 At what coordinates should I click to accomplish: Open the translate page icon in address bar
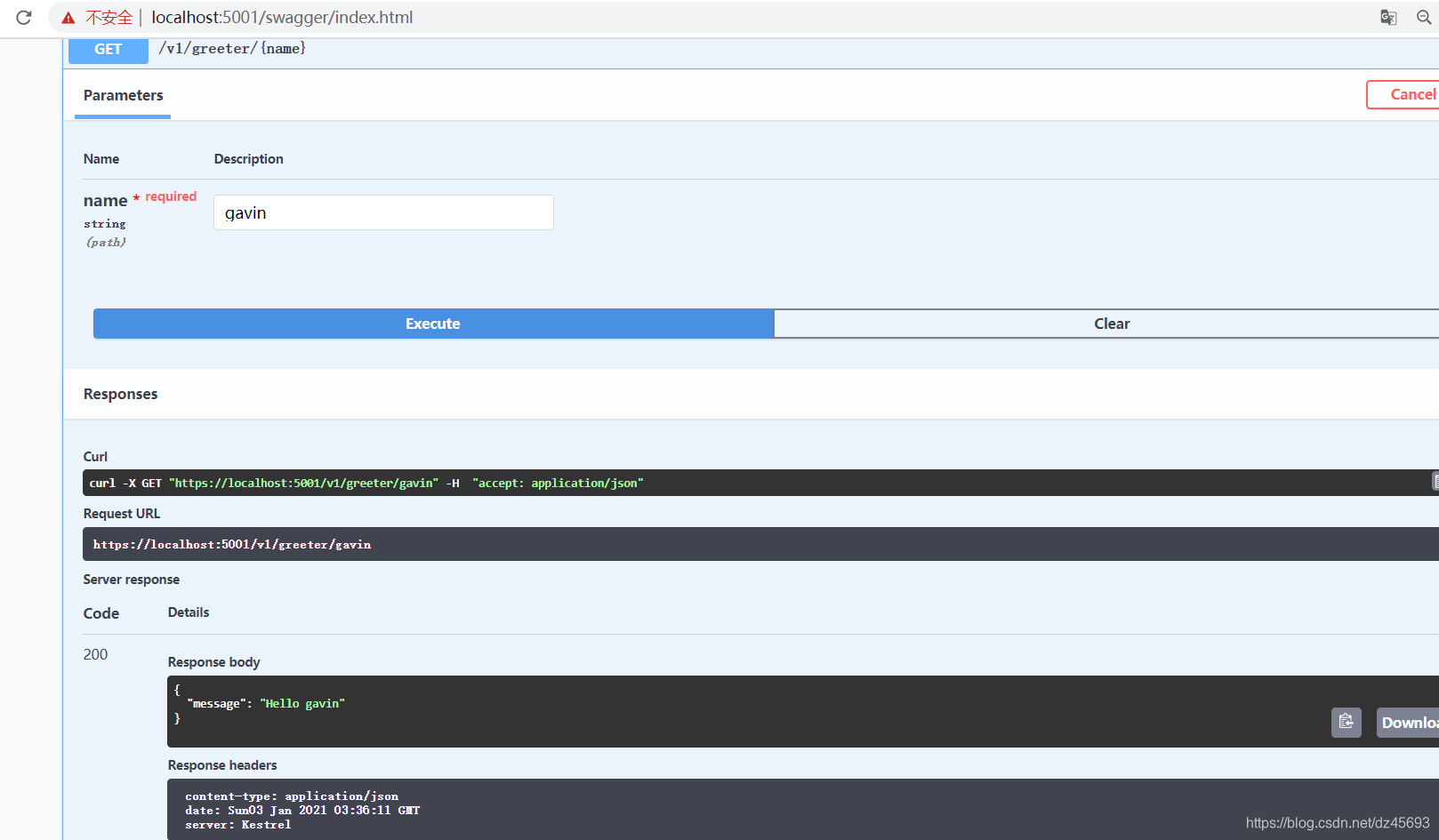click(1388, 17)
